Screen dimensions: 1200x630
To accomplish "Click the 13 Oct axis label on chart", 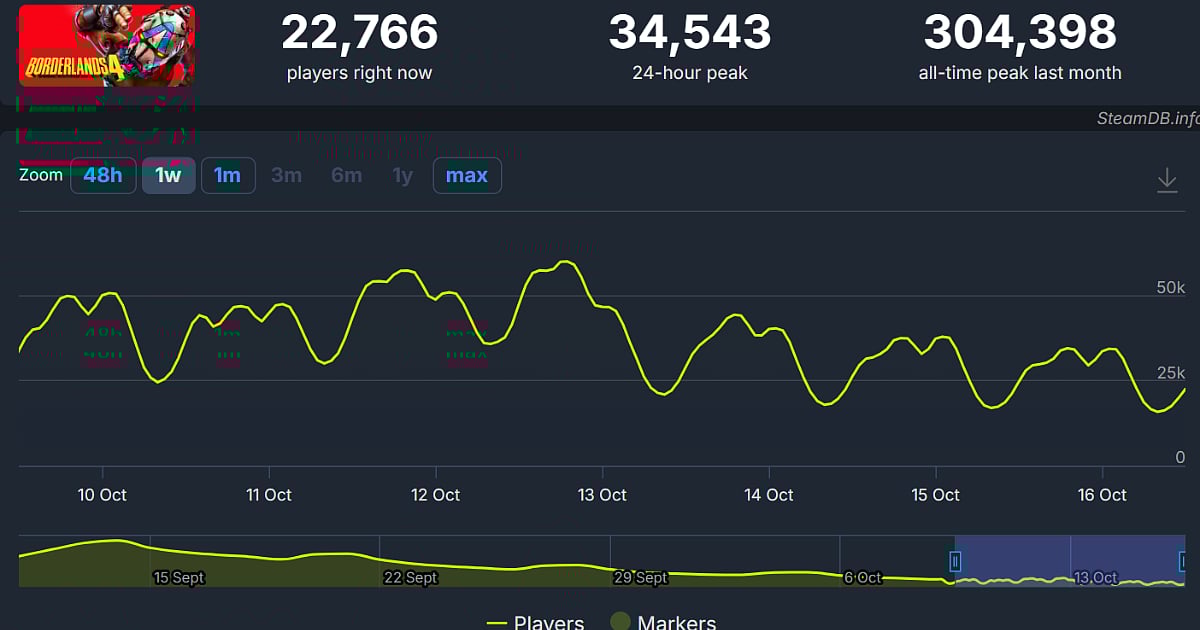I will 602,495.
